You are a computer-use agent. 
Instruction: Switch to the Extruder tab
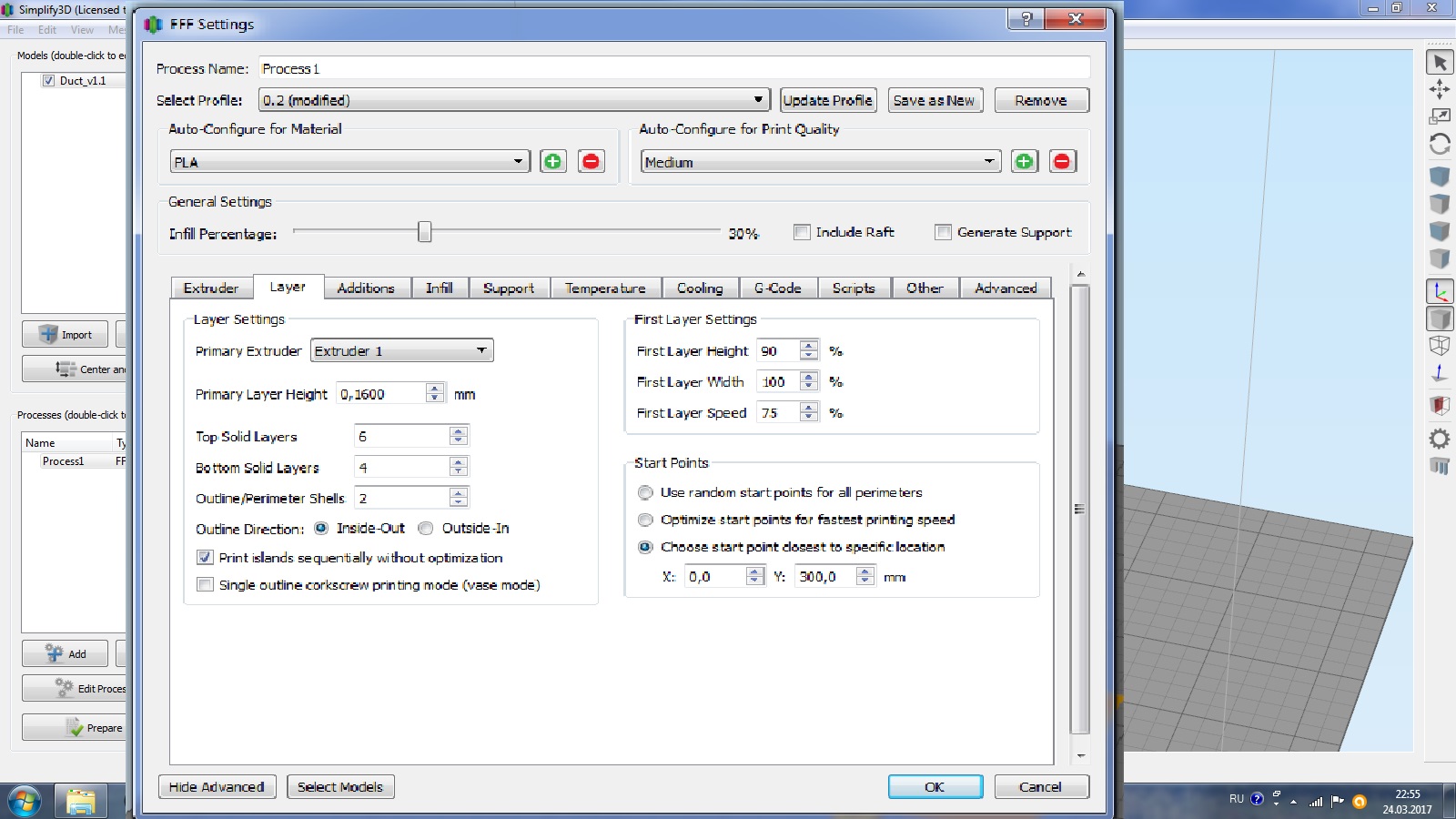[211, 288]
